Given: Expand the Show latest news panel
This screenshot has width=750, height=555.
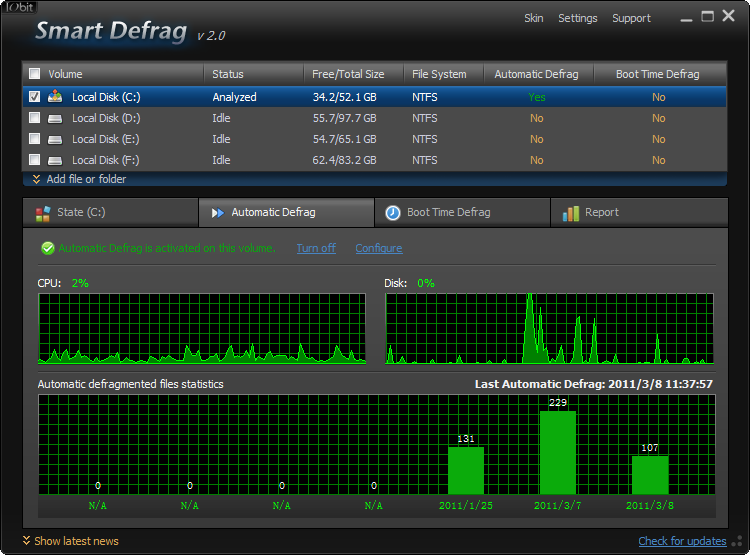Looking at the screenshot, I should click(x=71, y=541).
